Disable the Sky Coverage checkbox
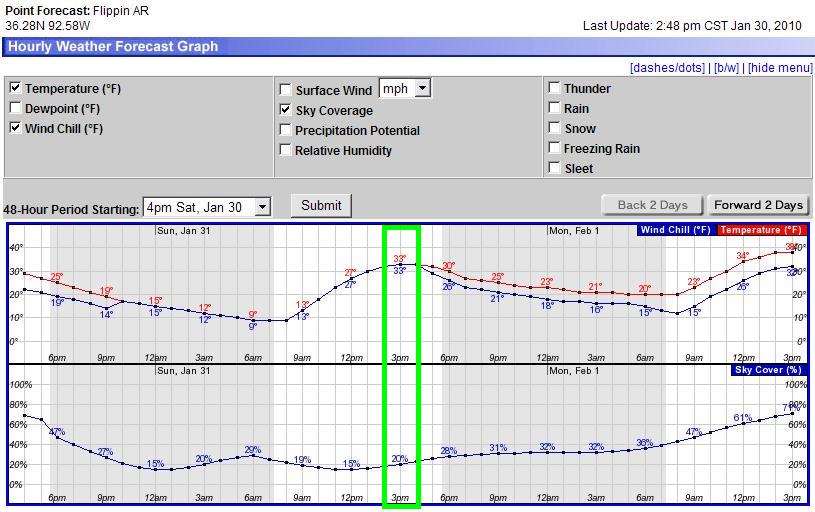 (286, 110)
